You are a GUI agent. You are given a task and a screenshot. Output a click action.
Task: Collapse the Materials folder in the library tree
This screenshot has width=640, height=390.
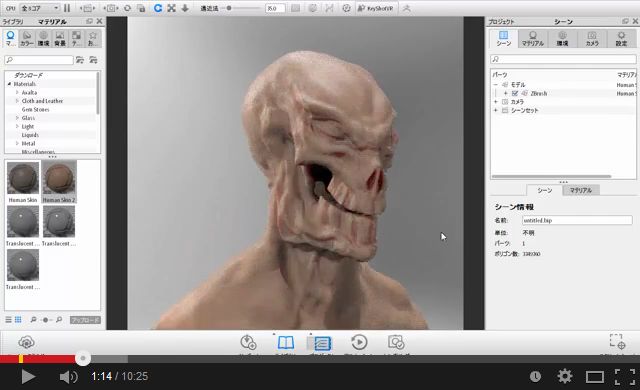point(9,84)
